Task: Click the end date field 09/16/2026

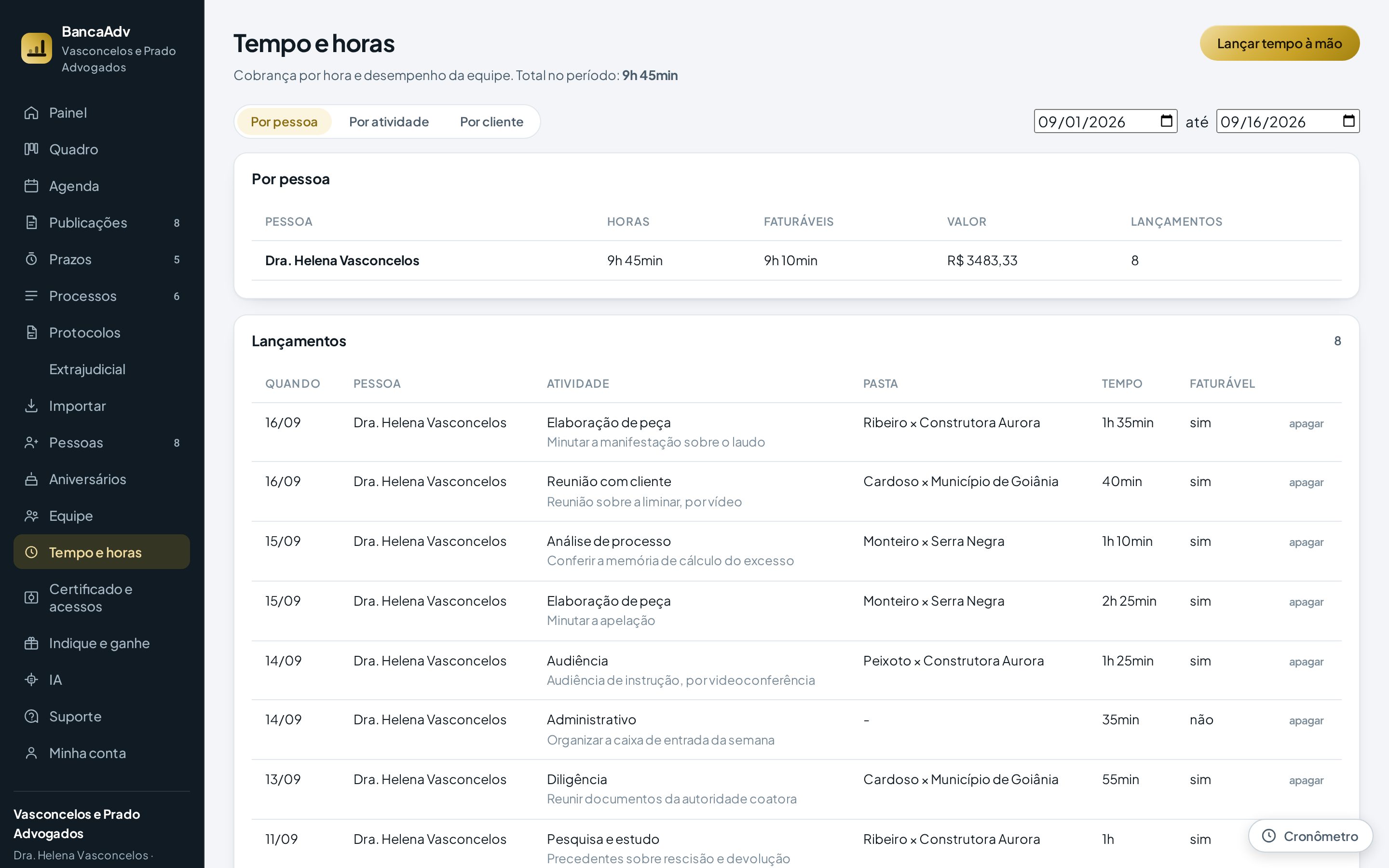Action: [1287, 121]
